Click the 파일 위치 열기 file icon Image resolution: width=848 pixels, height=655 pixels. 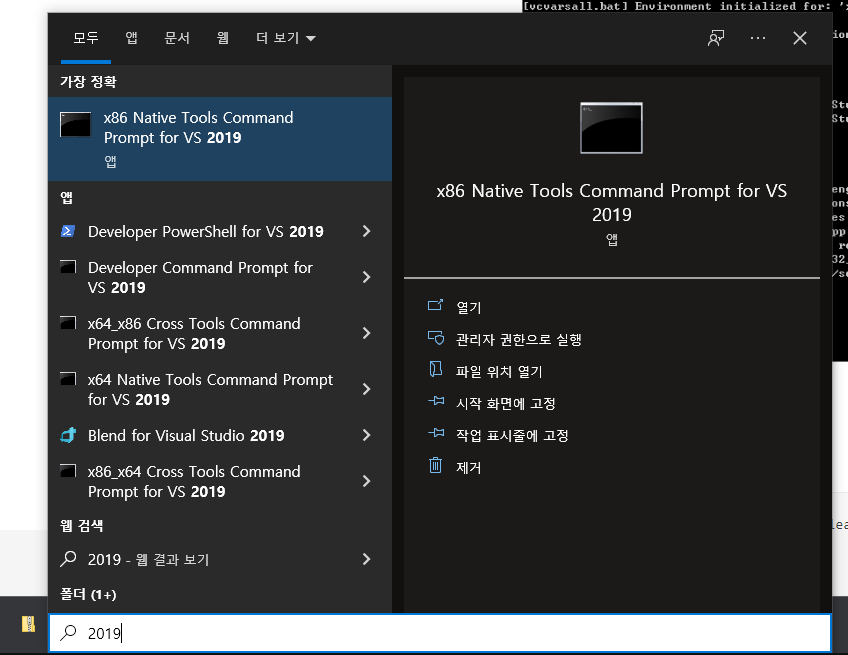click(436, 369)
